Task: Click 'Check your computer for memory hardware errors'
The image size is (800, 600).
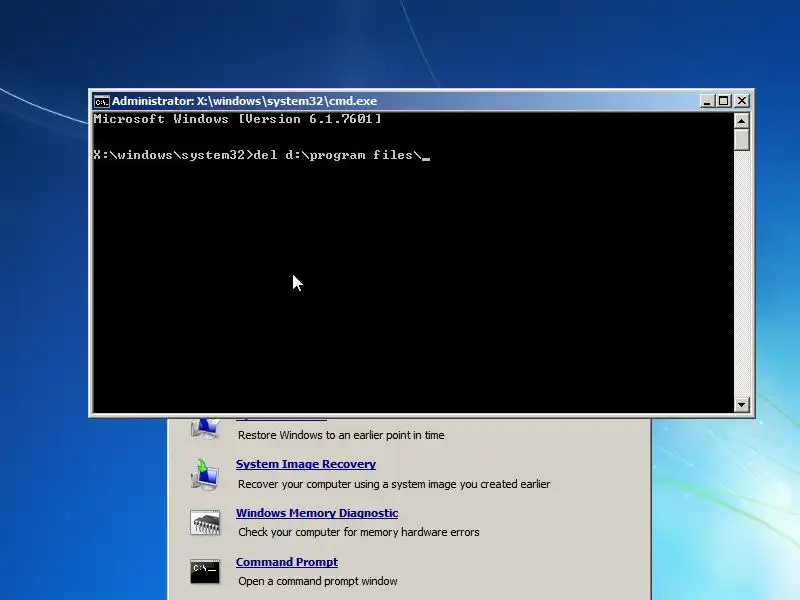Action: coord(359,532)
